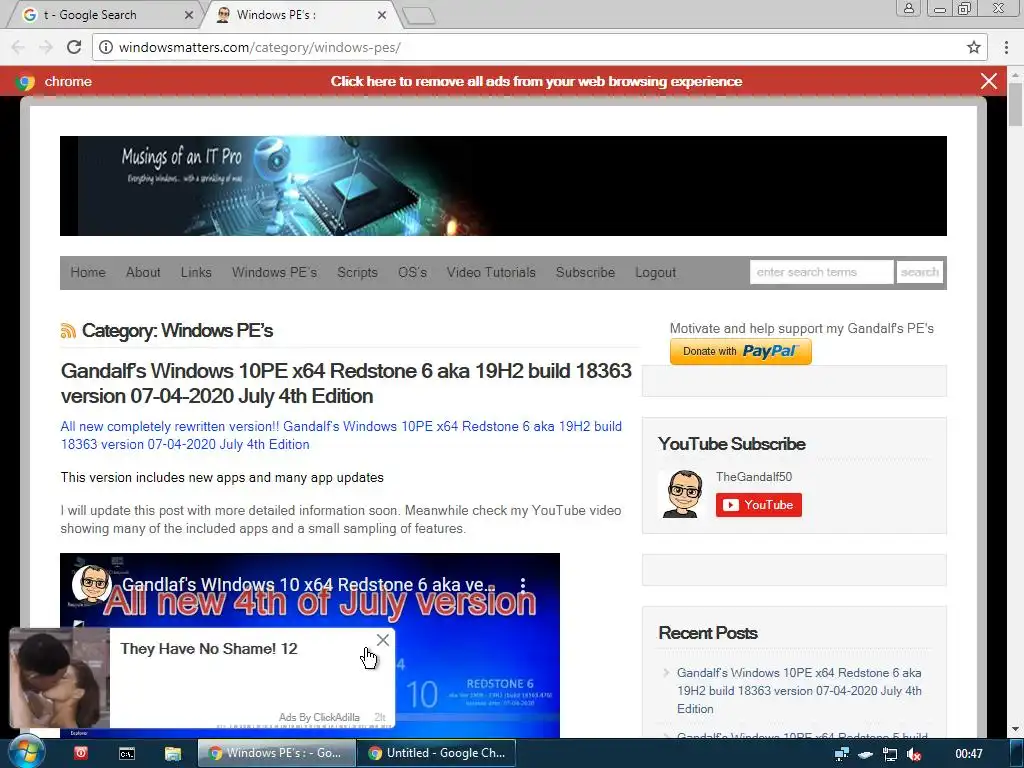Close the Windows PE's tab
The image size is (1024, 768).
pyautogui.click(x=382, y=14)
